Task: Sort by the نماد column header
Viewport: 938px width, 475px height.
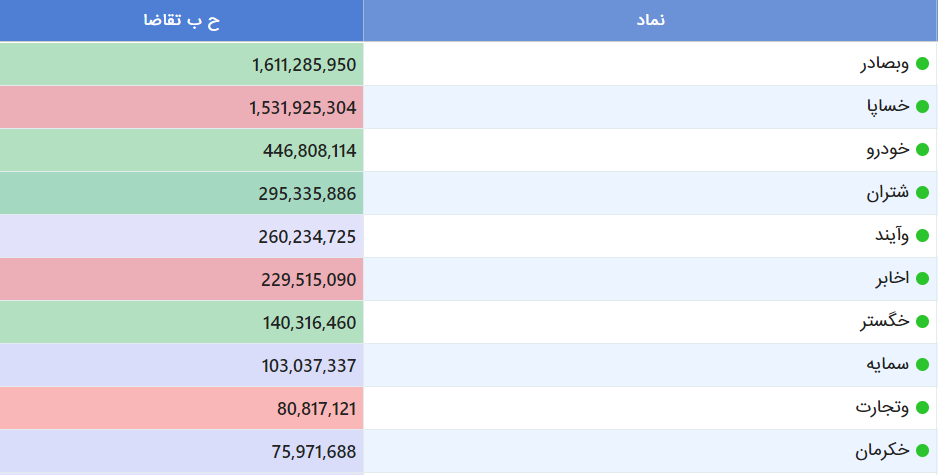Action: point(650,20)
